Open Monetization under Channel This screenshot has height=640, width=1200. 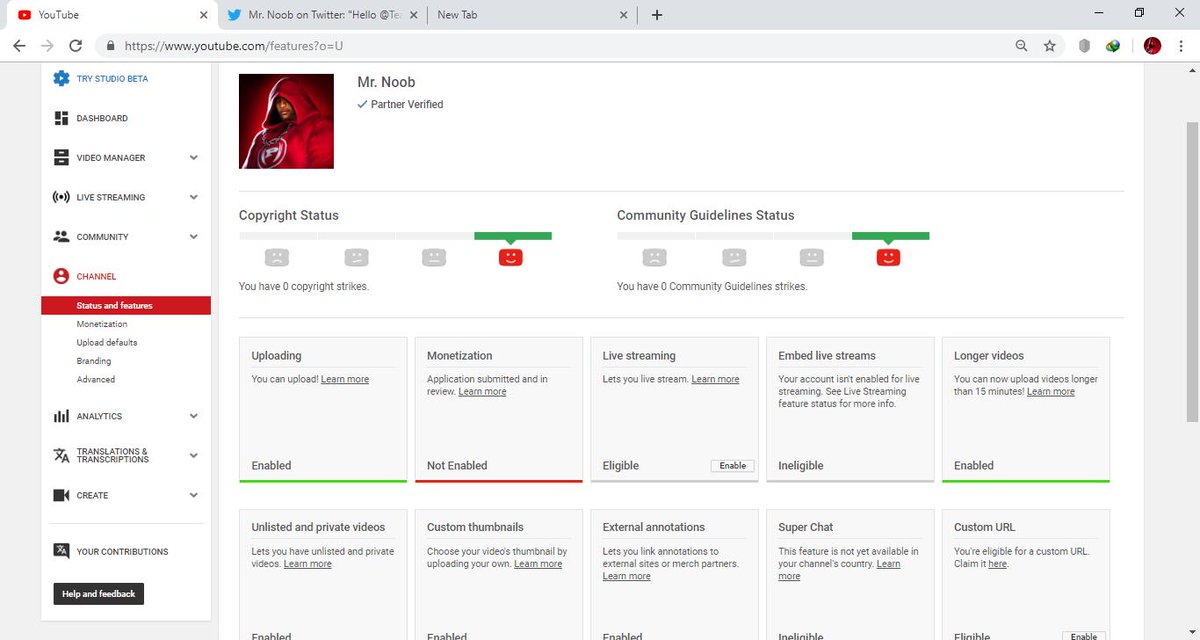click(x=102, y=324)
